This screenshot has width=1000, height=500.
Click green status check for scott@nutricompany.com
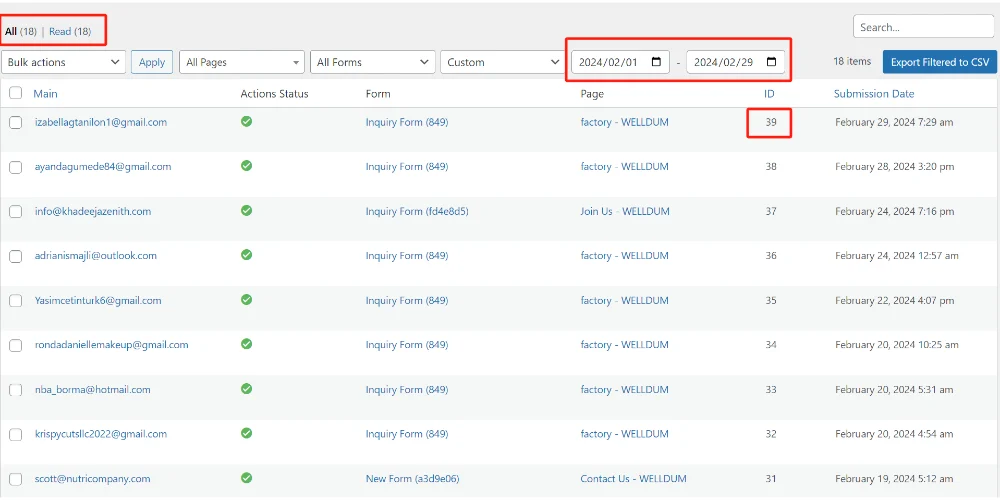coord(246,478)
